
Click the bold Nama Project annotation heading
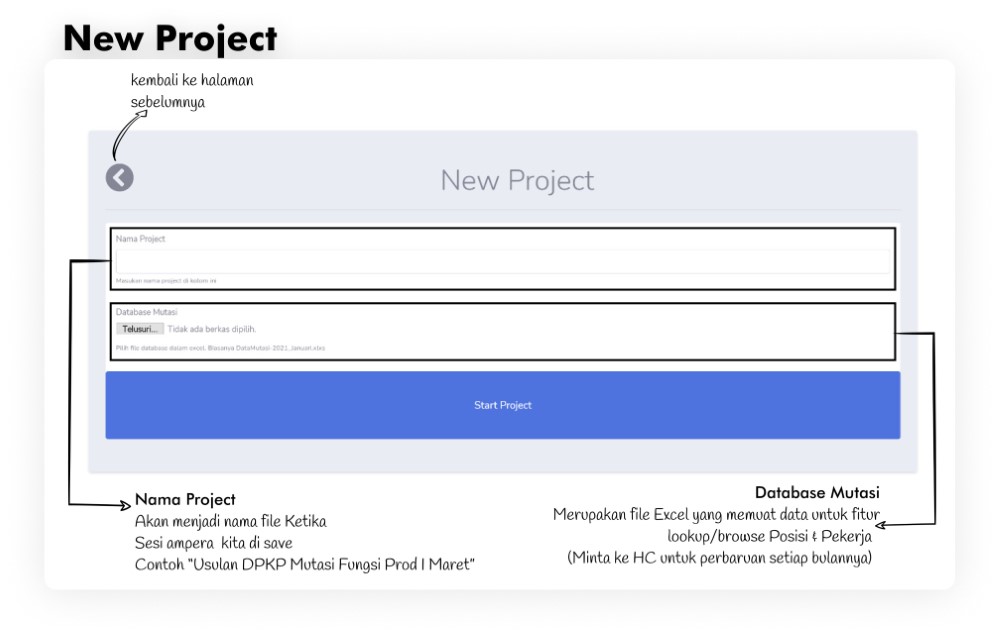click(185, 499)
